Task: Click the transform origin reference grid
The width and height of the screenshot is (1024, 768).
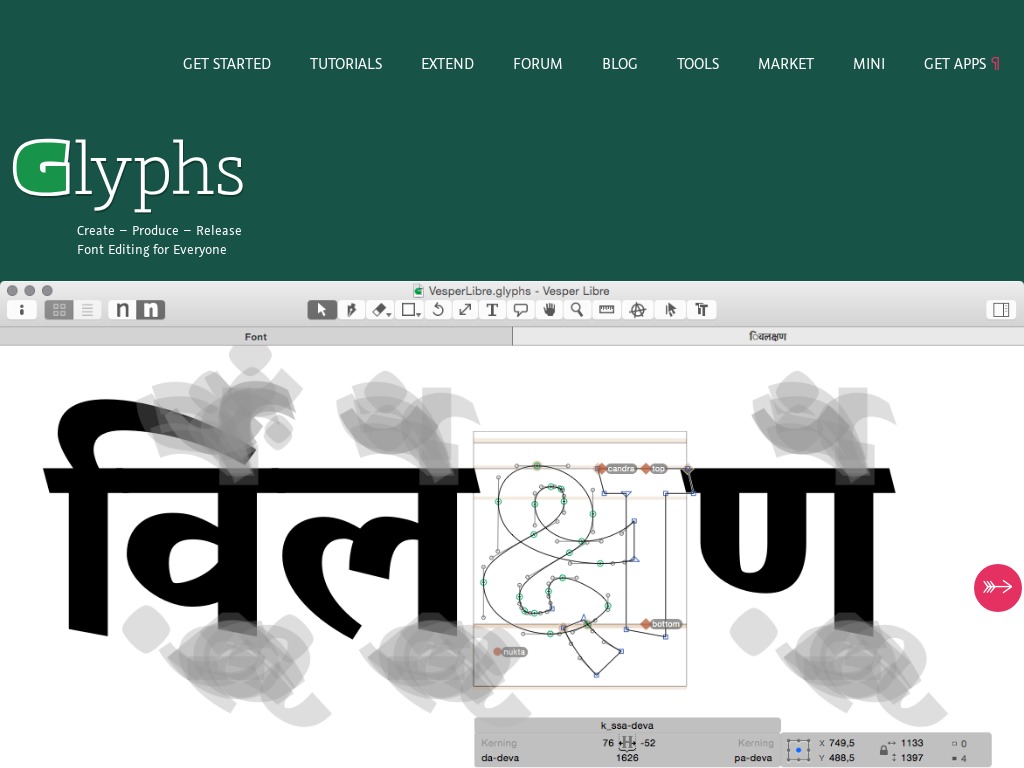Action: 798,750
